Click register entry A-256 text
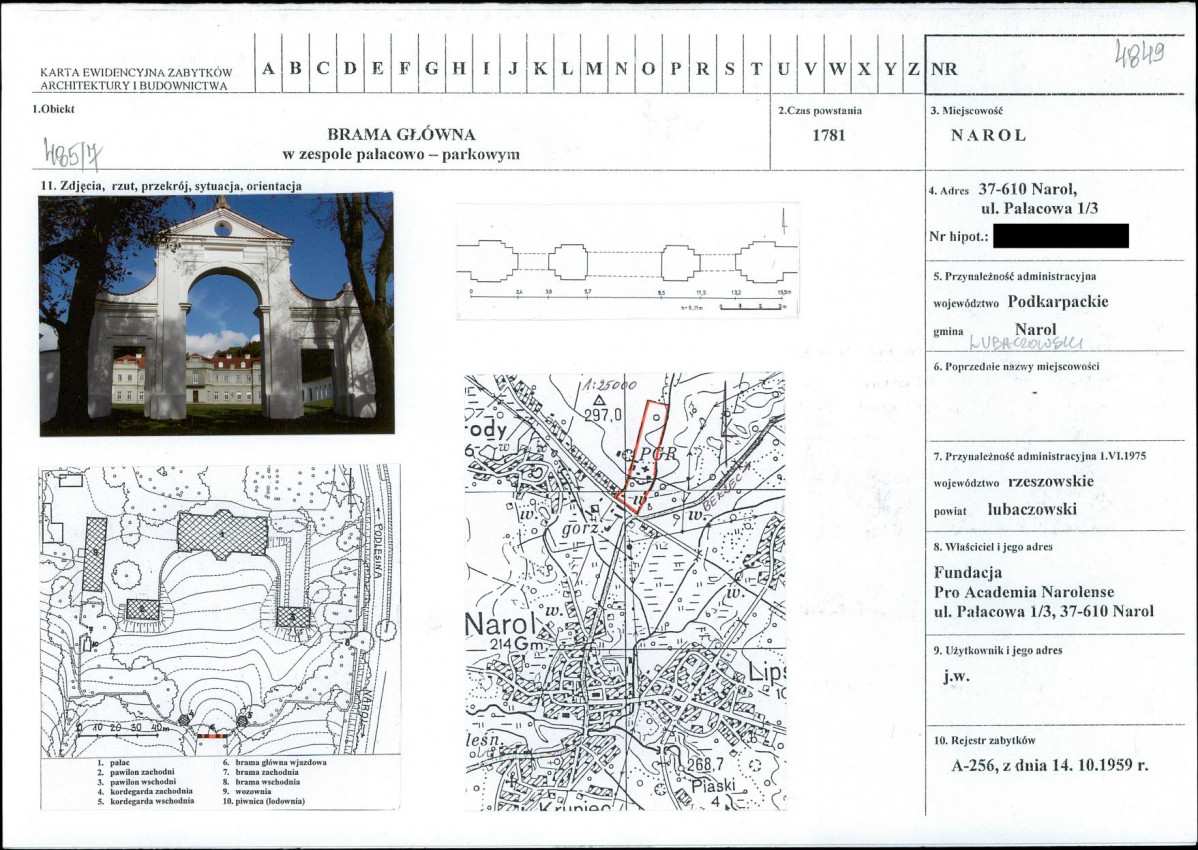1198x850 pixels. pyautogui.click(x=1050, y=765)
